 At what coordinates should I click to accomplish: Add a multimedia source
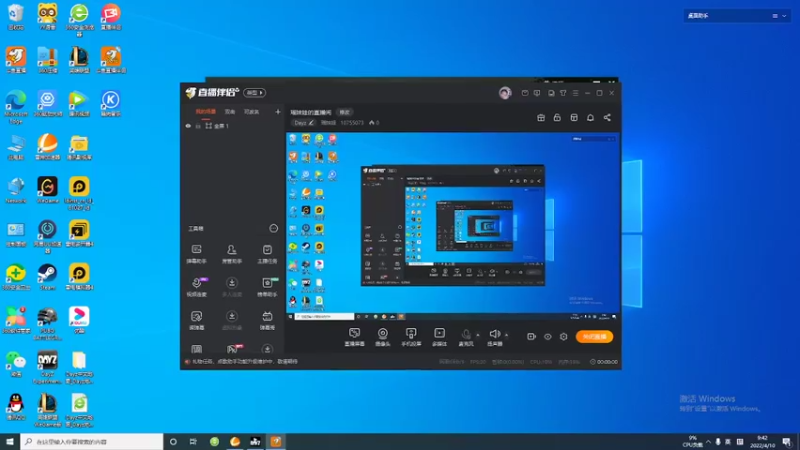coord(439,337)
